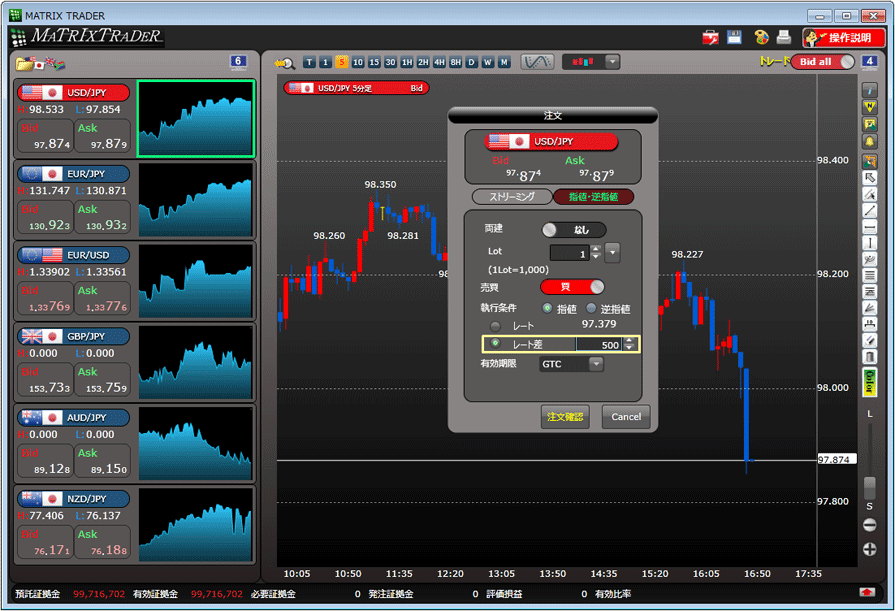Select the 逆指値 radio button
Image resolution: width=895 pixels, height=611 pixels.
pyautogui.click(x=591, y=308)
